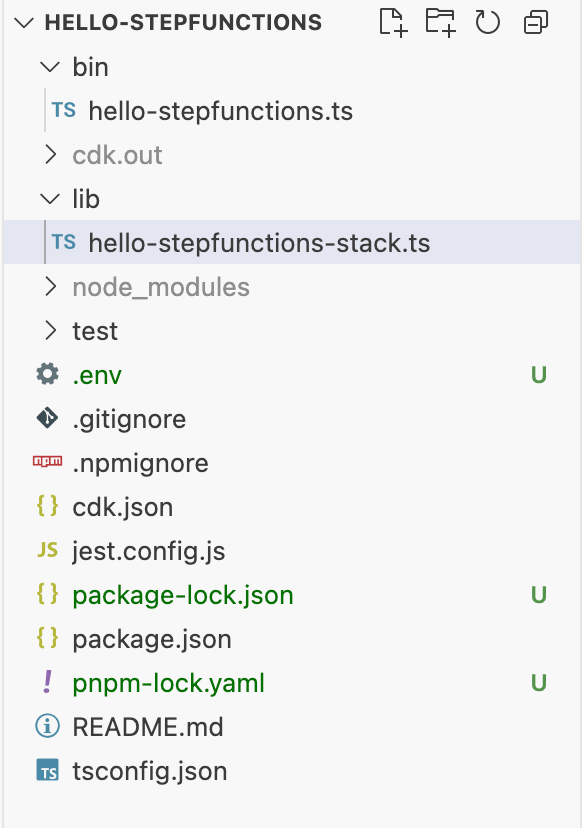This screenshot has height=828, width=588.
Task: Click the git icon beside .gitignore
Action: click(x=48, y=418)
